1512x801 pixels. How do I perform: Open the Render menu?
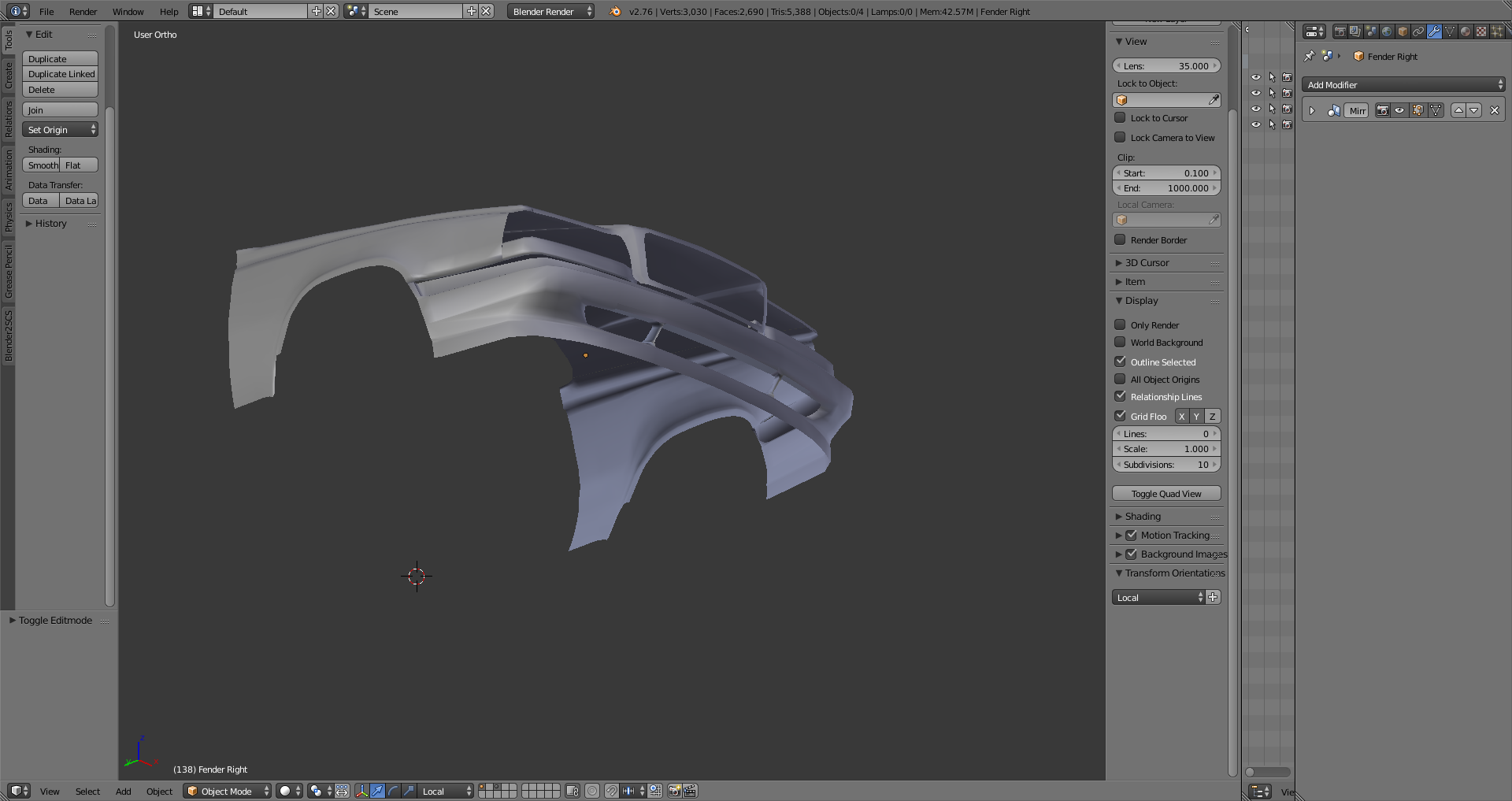tap(83, 12)
